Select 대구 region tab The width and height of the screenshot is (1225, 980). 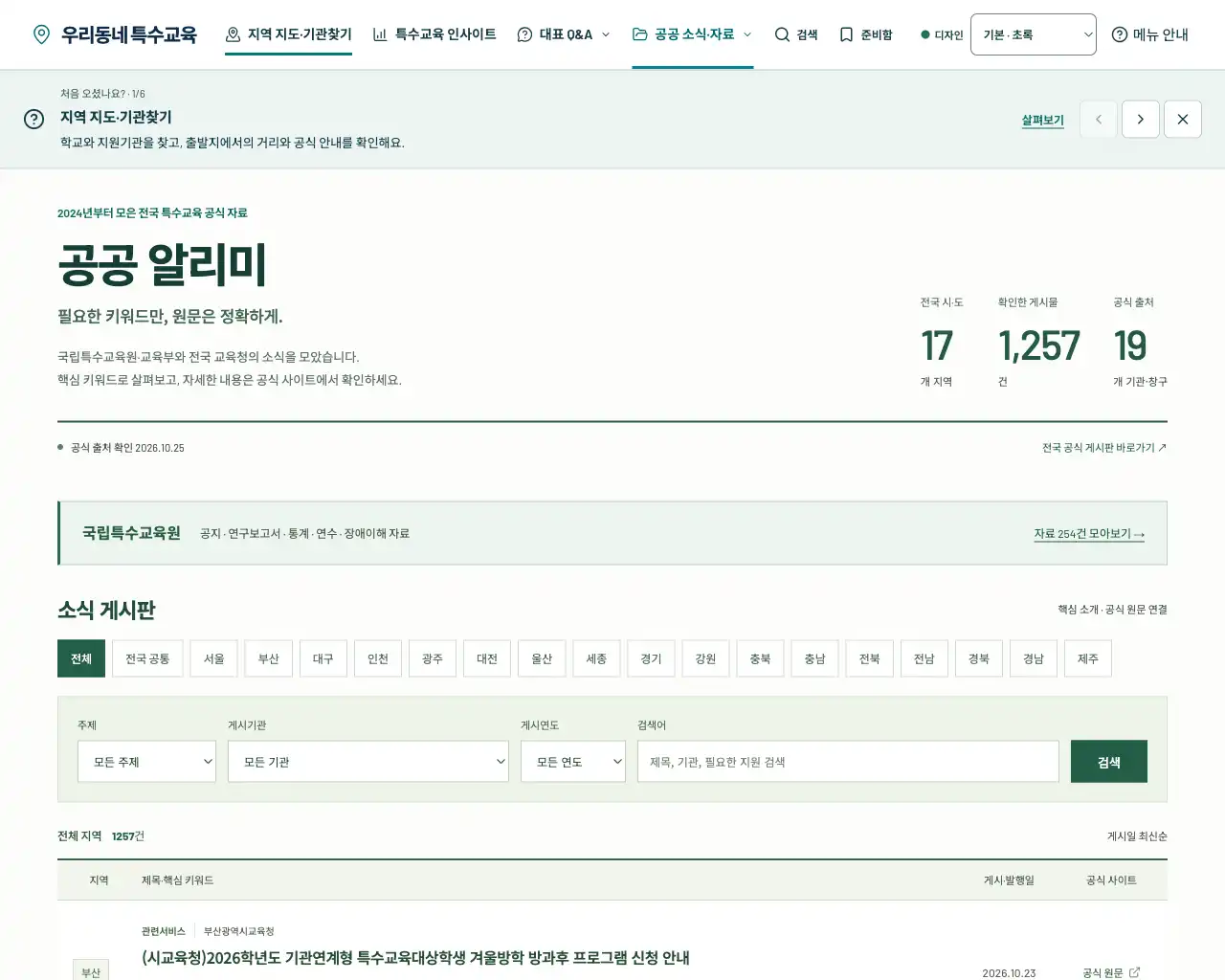(323, 658)
